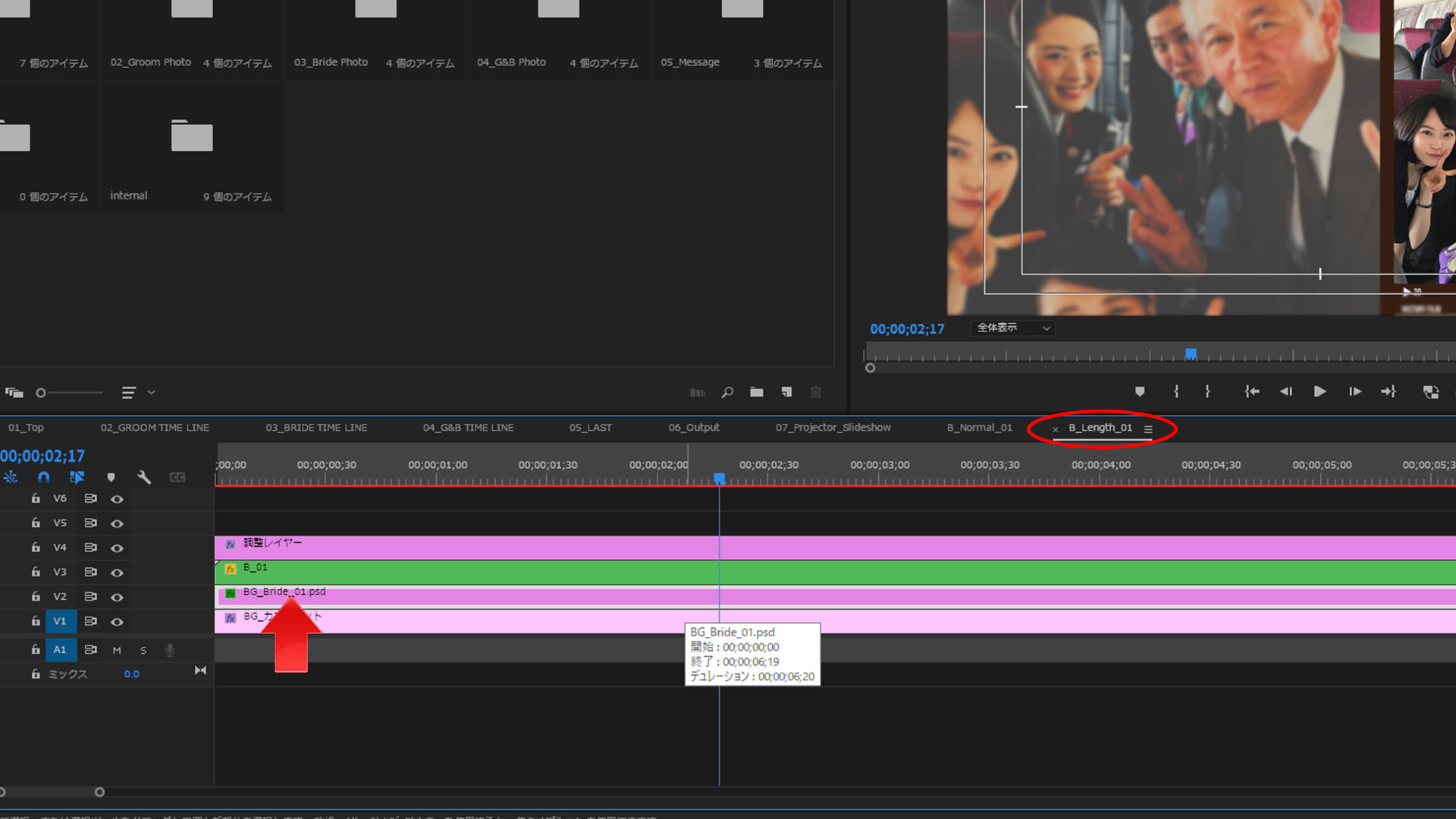The width and height of the screenshot is (1456, 819).
Task: Play the program monitor
Action: coord(1319,391)
